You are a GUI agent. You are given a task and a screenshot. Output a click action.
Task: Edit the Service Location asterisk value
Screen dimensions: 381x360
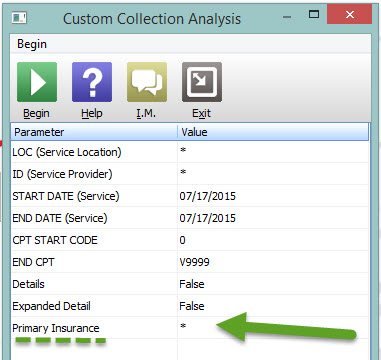(183, 151)
